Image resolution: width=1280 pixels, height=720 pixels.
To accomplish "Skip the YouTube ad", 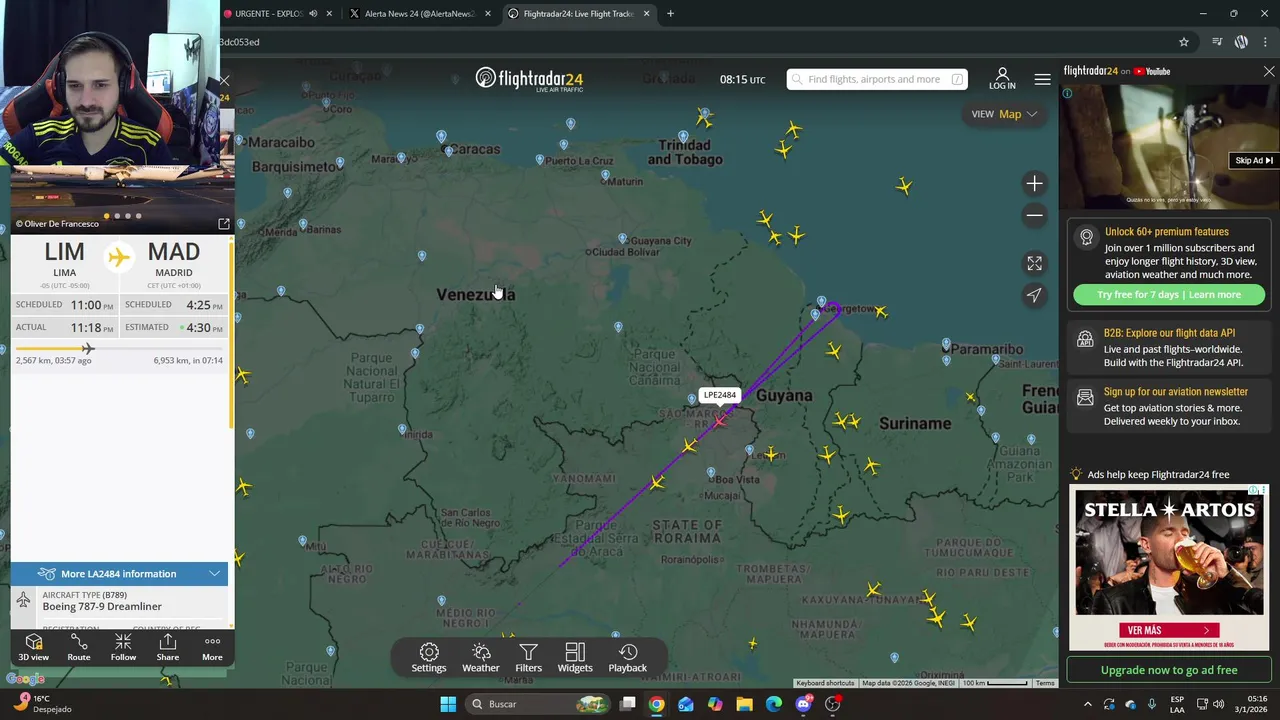I will click(1253, 161).
